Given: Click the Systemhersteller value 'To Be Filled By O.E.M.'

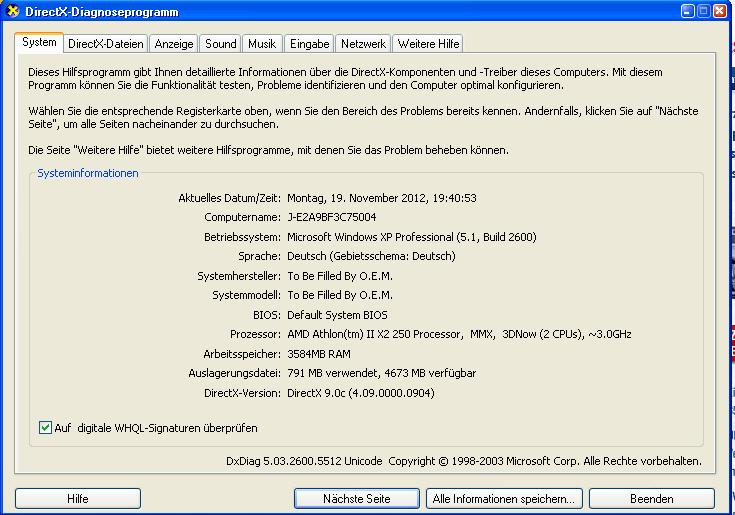Looking at the screenshot, I should tap(340, 276).
